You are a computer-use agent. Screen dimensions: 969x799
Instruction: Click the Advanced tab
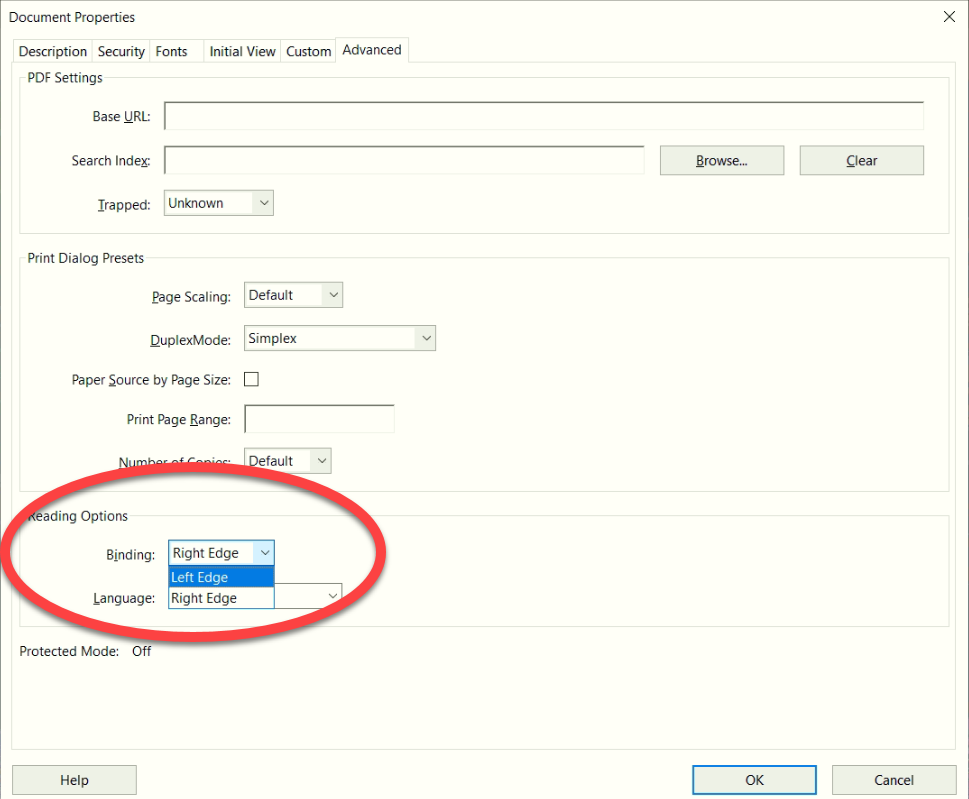click(x=372, y=50)
